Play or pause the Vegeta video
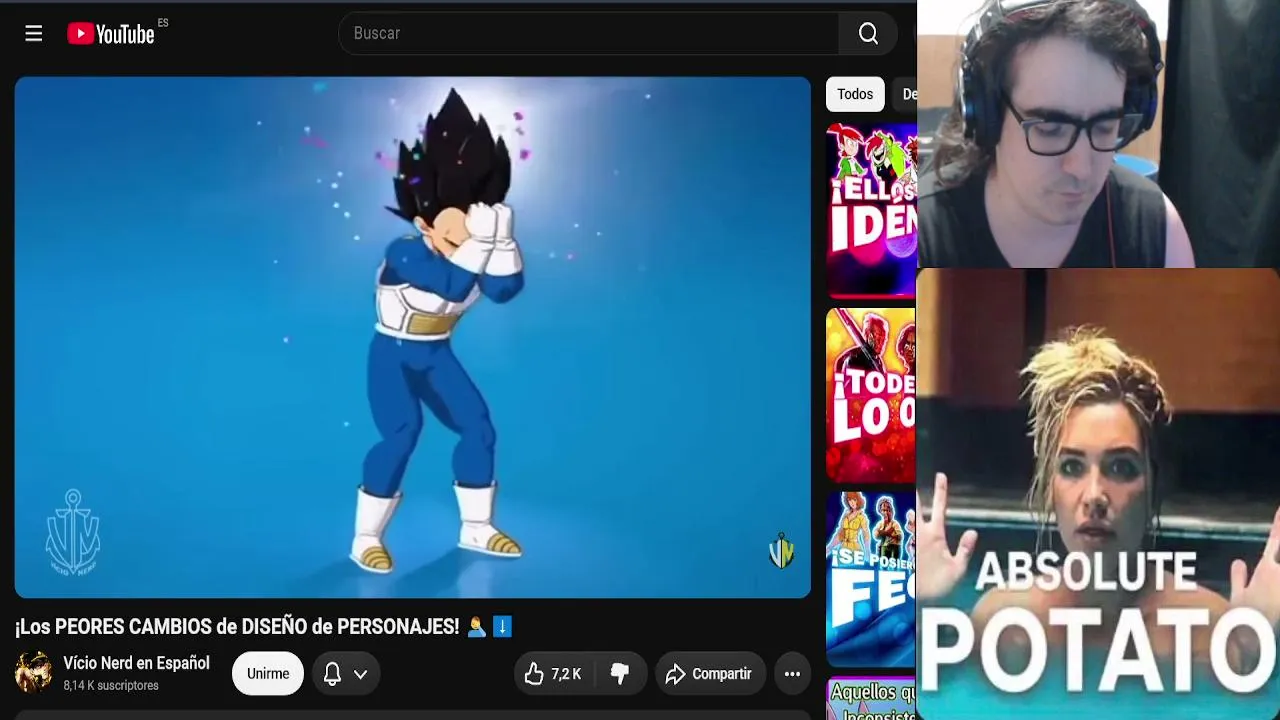The width and height of the screenshot is (1280, 720). (413, 337)
